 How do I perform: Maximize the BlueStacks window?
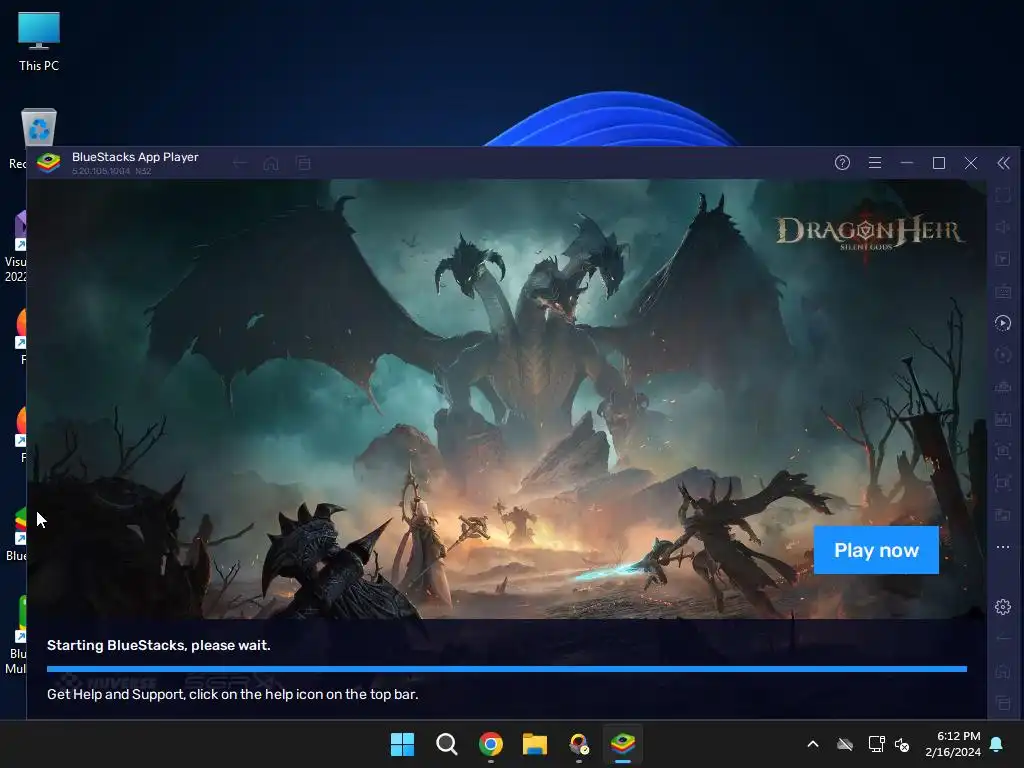click(x=938, y=163)
